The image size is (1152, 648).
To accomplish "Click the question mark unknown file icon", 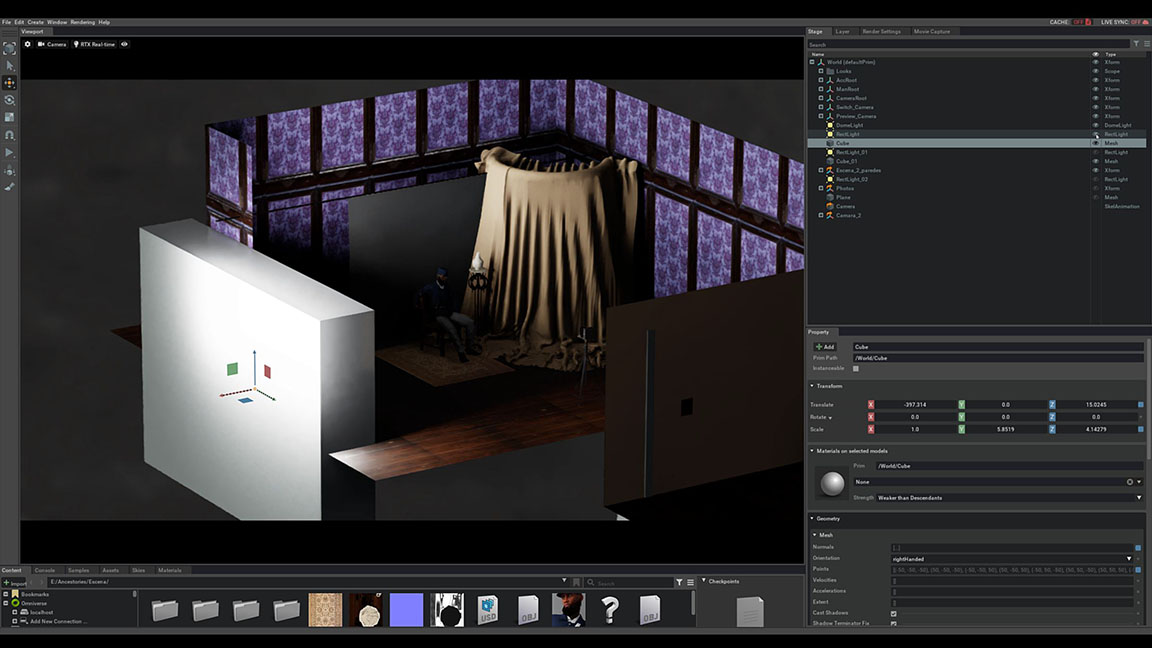I will (x=610, y=609).
